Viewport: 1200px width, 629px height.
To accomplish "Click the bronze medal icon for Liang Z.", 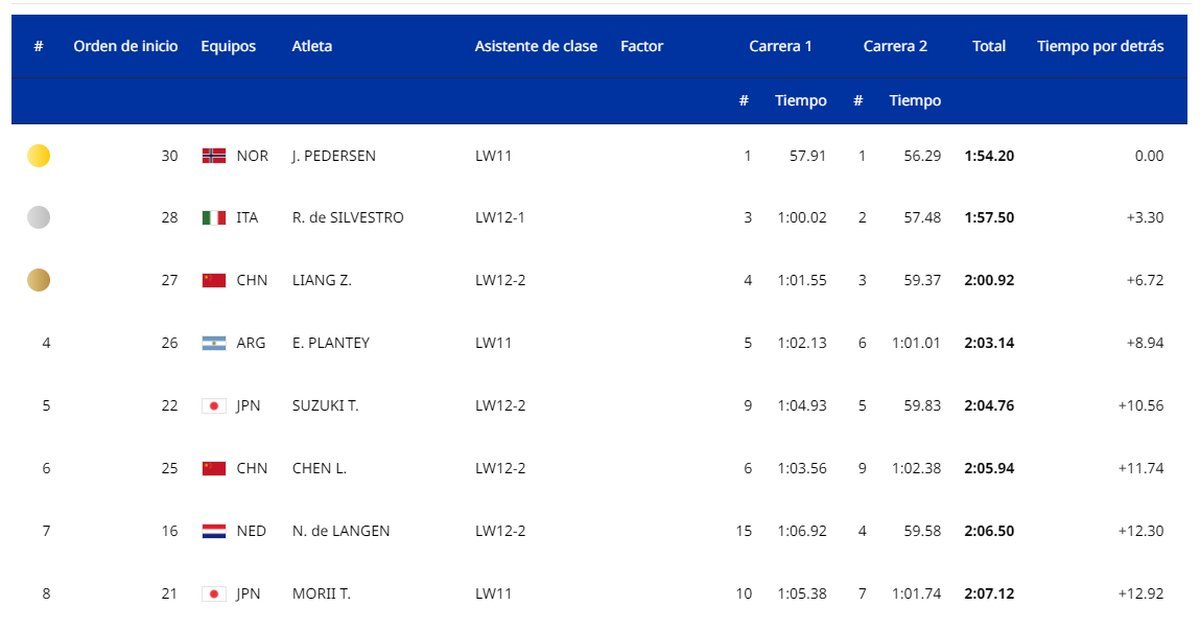I will click(38, 280).
